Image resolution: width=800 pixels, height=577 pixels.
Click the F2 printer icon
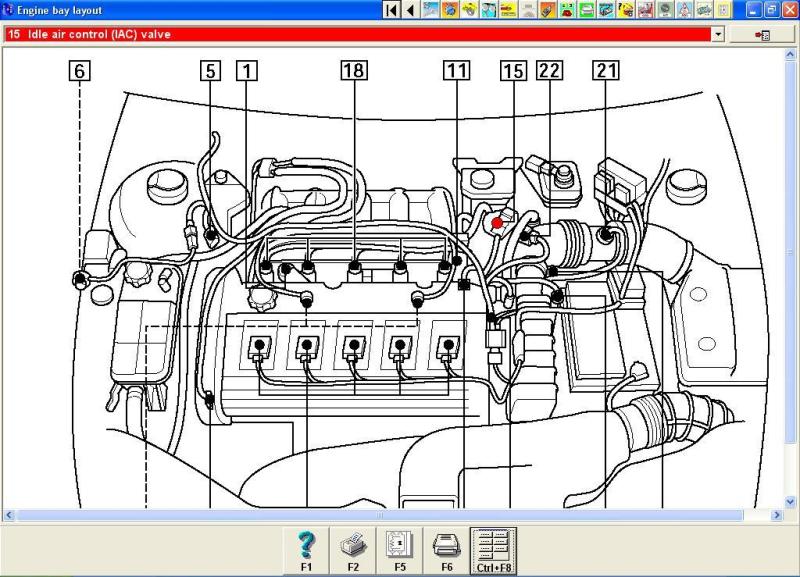click(353, 549)
